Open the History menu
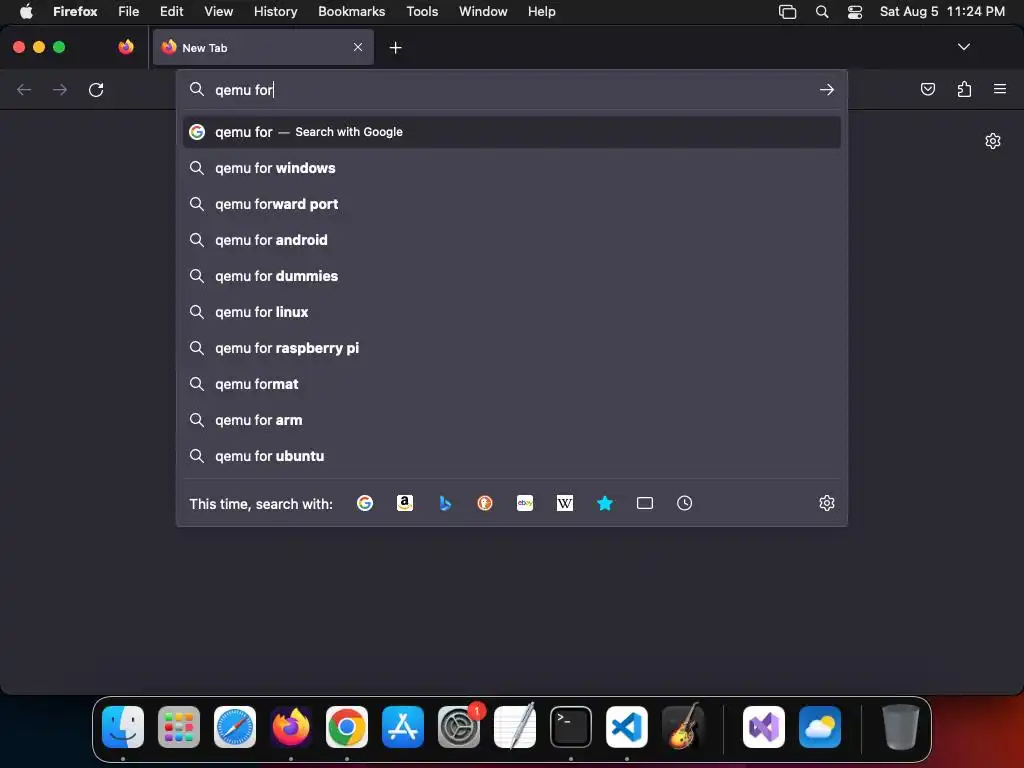This screenshot has height=768, width=1024. 276,12
